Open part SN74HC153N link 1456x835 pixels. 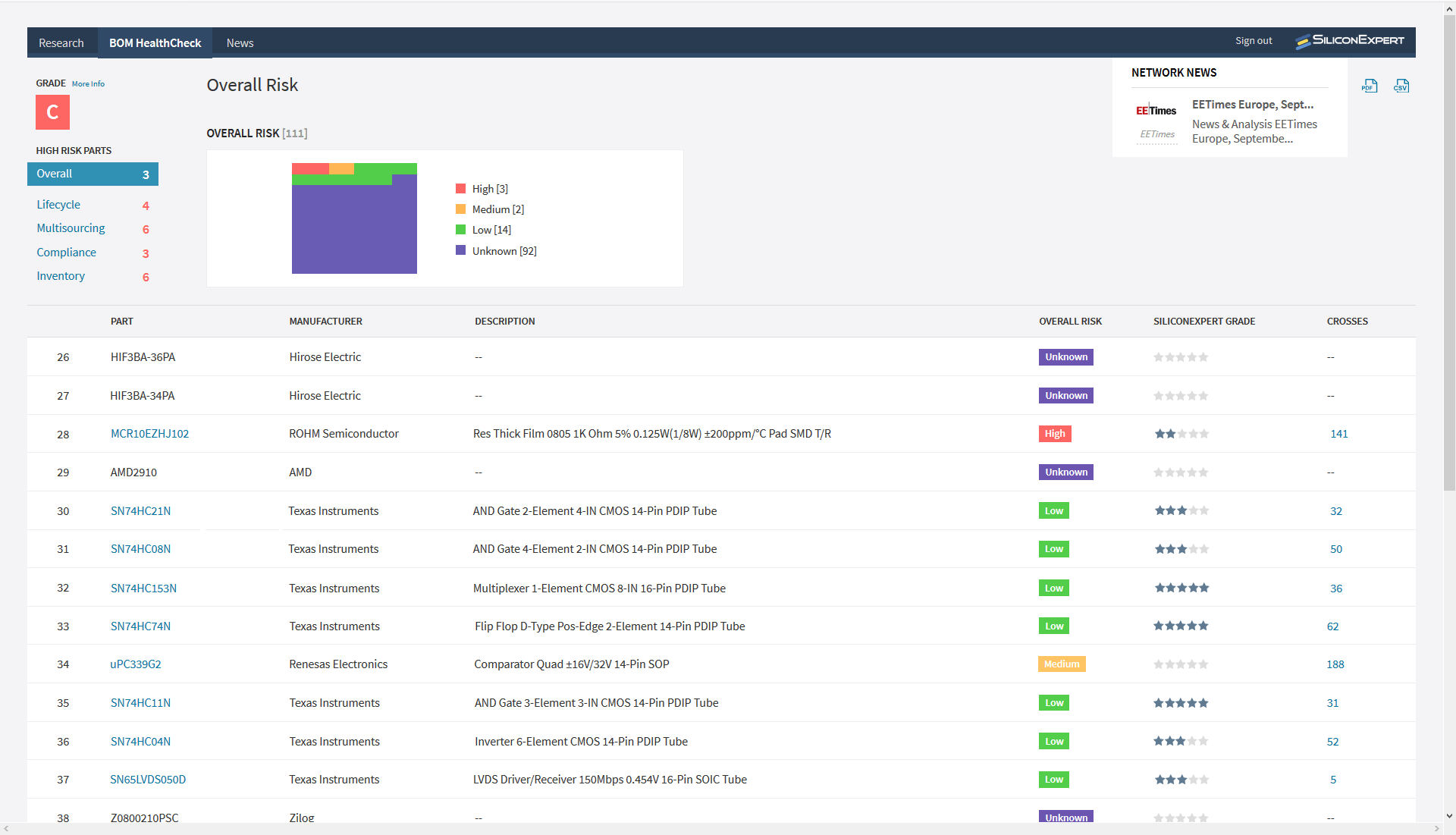[143, 589]
